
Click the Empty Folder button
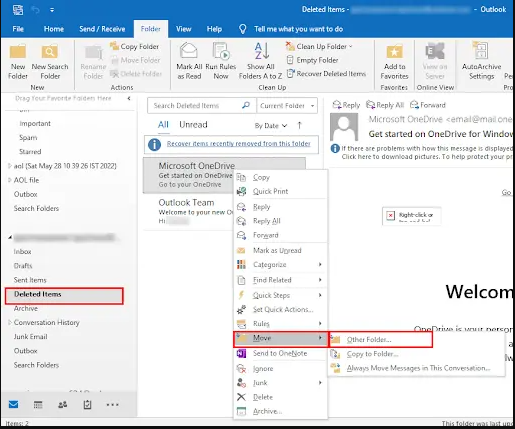(312, 60)
